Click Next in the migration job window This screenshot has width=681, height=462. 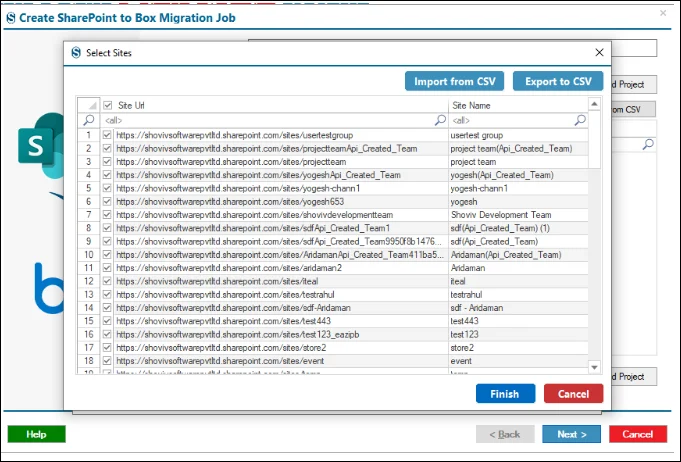[572, 434]
